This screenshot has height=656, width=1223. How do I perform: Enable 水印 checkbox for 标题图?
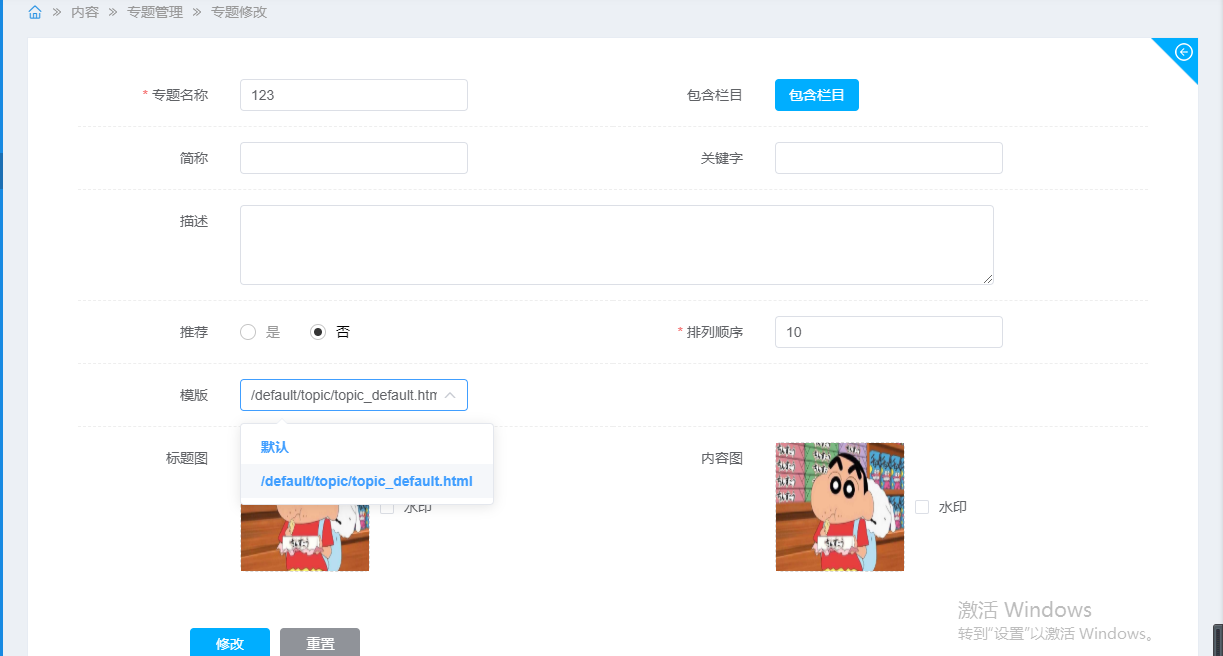pos(387,507)
